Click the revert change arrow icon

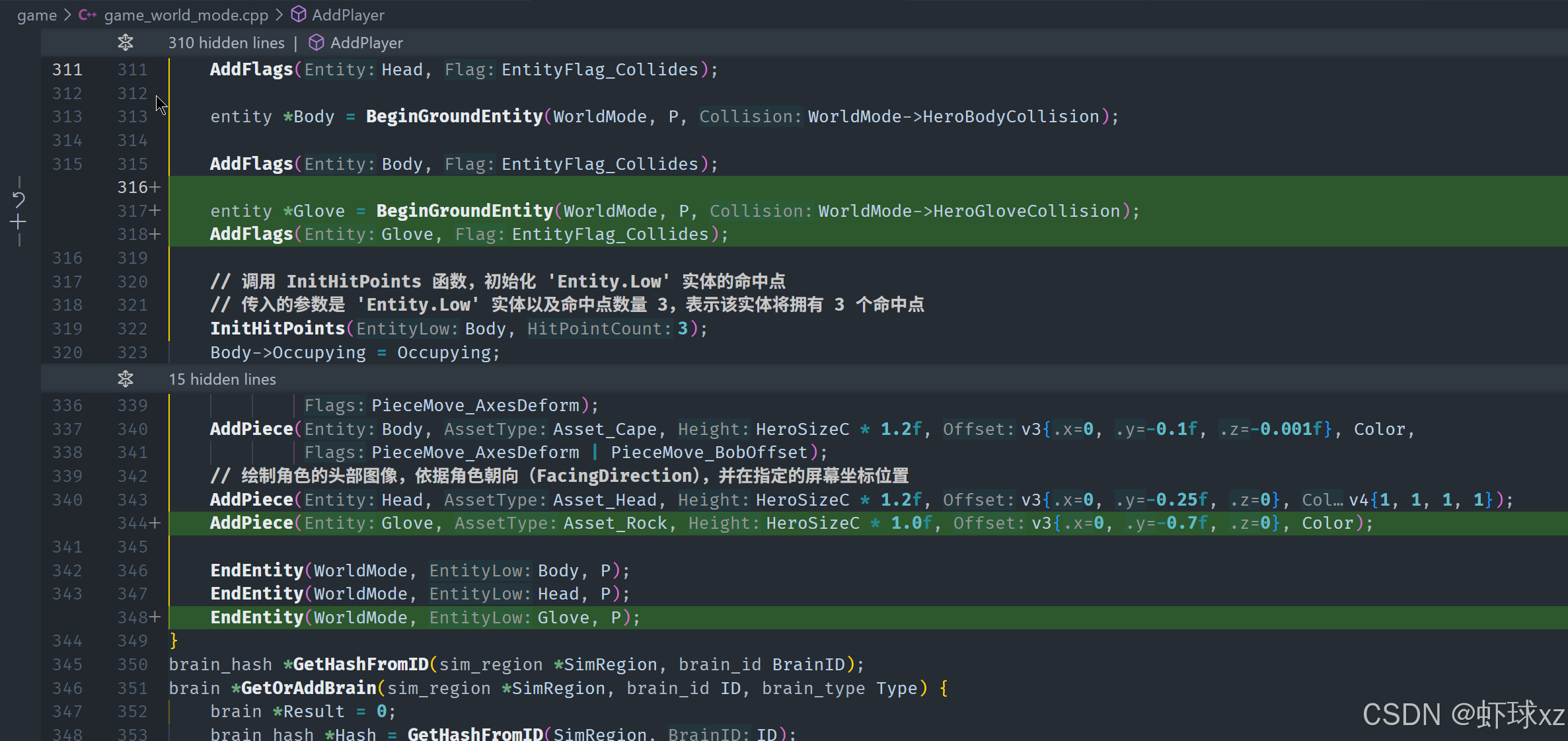click(x=19, y=199)
